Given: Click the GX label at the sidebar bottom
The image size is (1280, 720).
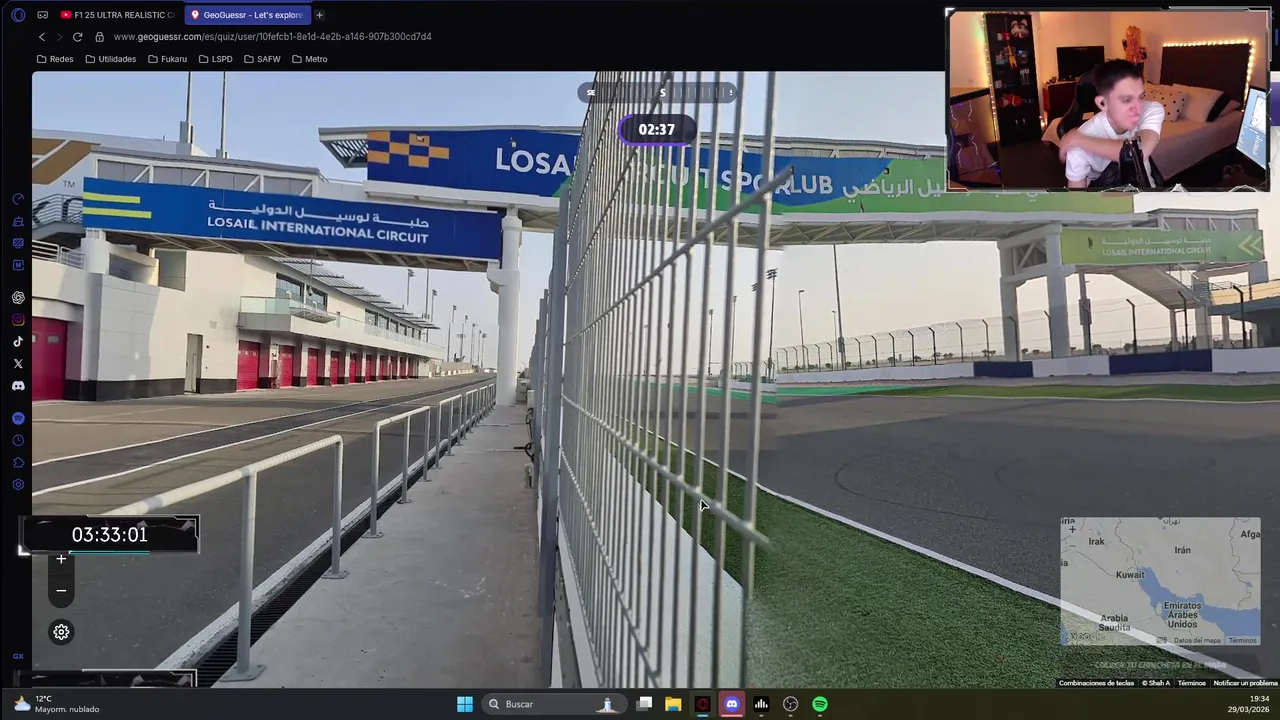Looking at the screenshot, I should [x=18, y=656].
